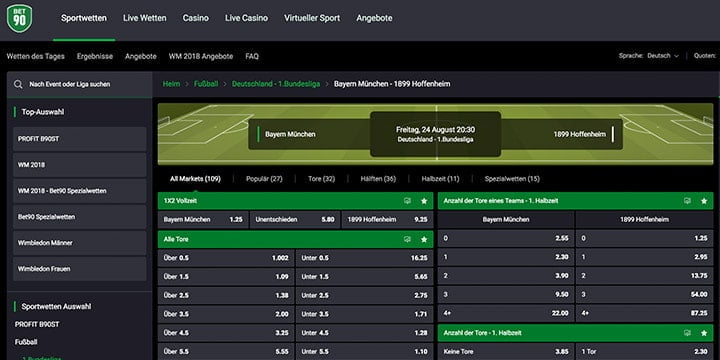Go to Live Wetten

click(x=145, y=18)
